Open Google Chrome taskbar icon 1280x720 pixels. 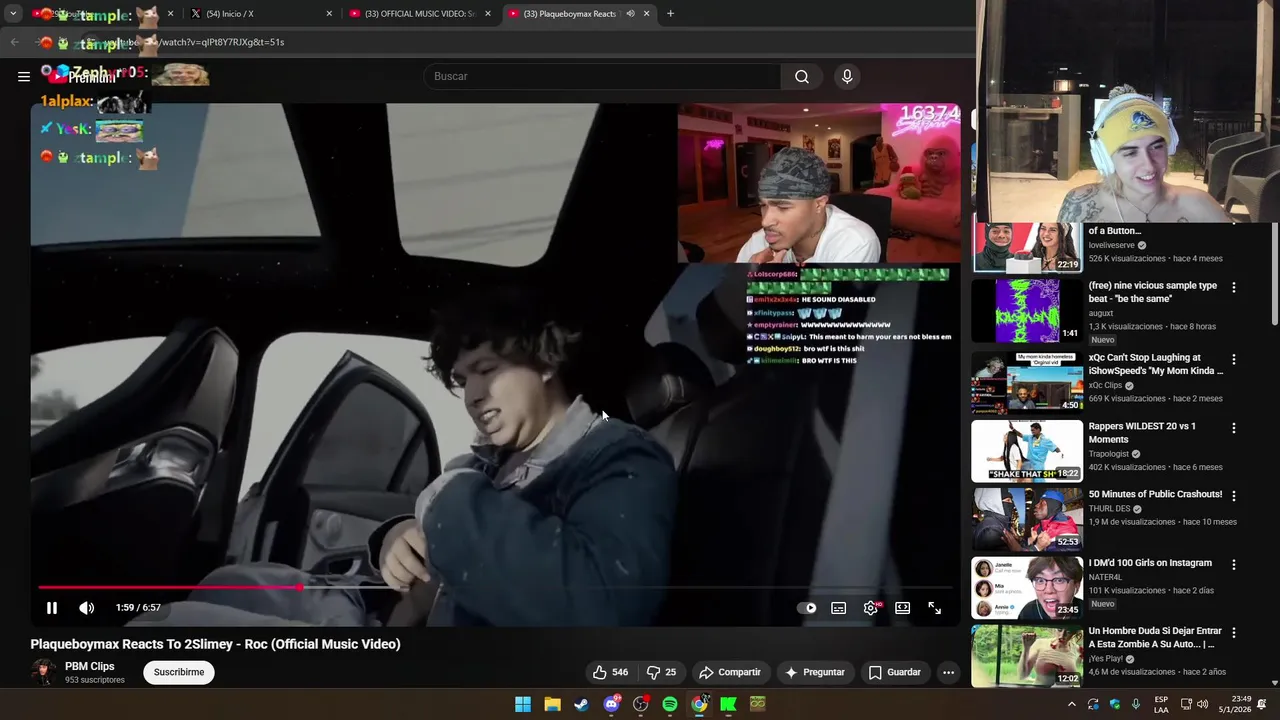[699, 704]
